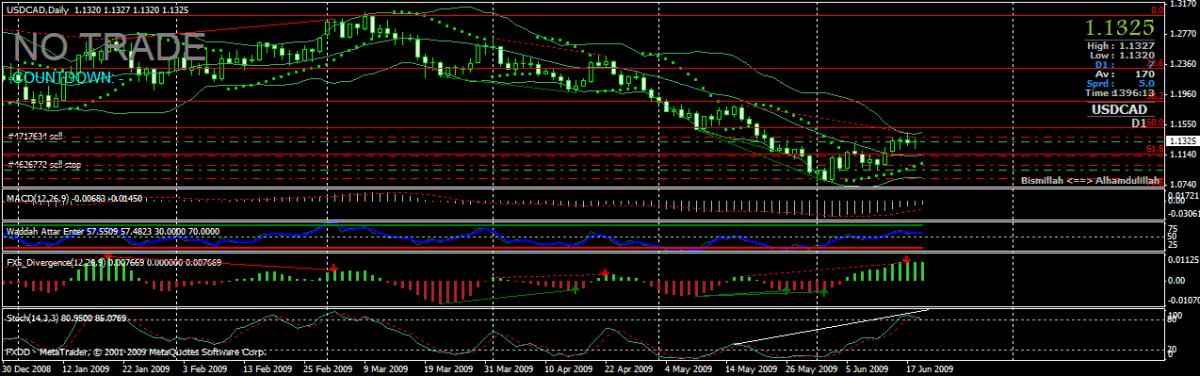Screen dimensions: 1200x376
Task: Select the Bismillah Alhamdulillah text label
Action: [1090, 181]
